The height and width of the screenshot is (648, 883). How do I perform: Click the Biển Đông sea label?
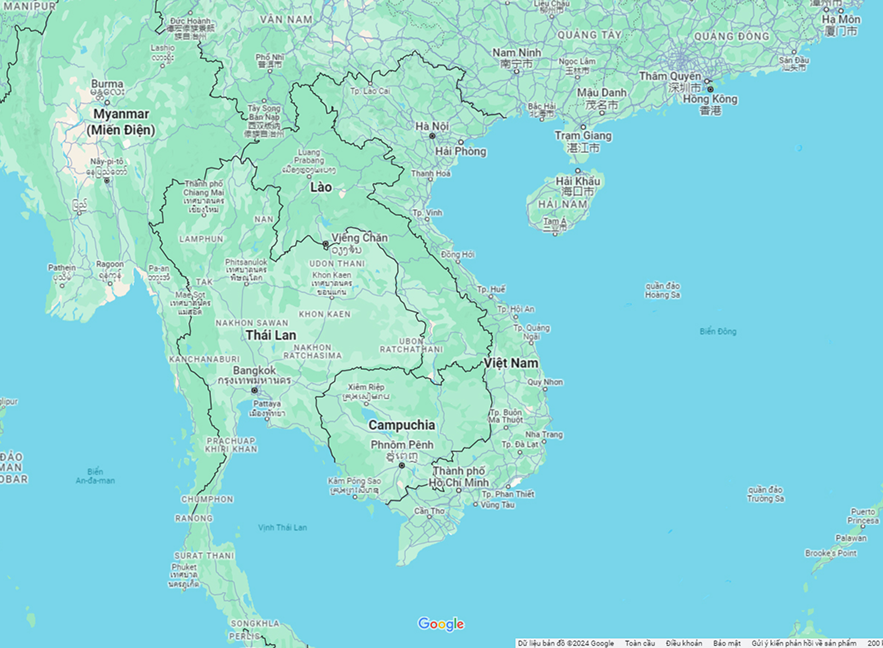pos(718,331)
